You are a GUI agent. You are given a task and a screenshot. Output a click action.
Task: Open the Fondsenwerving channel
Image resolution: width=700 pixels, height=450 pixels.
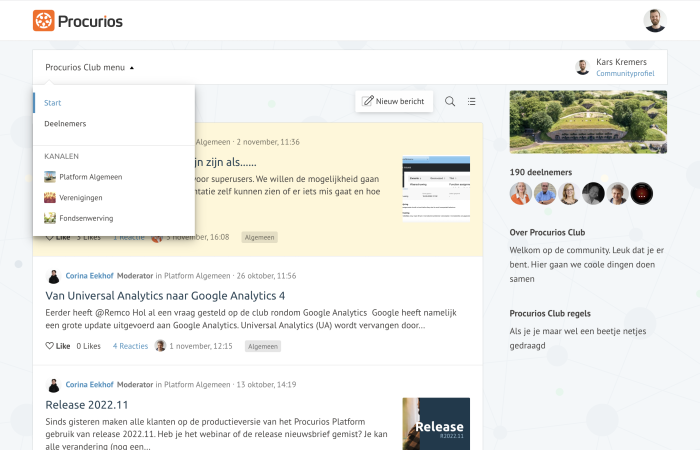coord(86,218)
